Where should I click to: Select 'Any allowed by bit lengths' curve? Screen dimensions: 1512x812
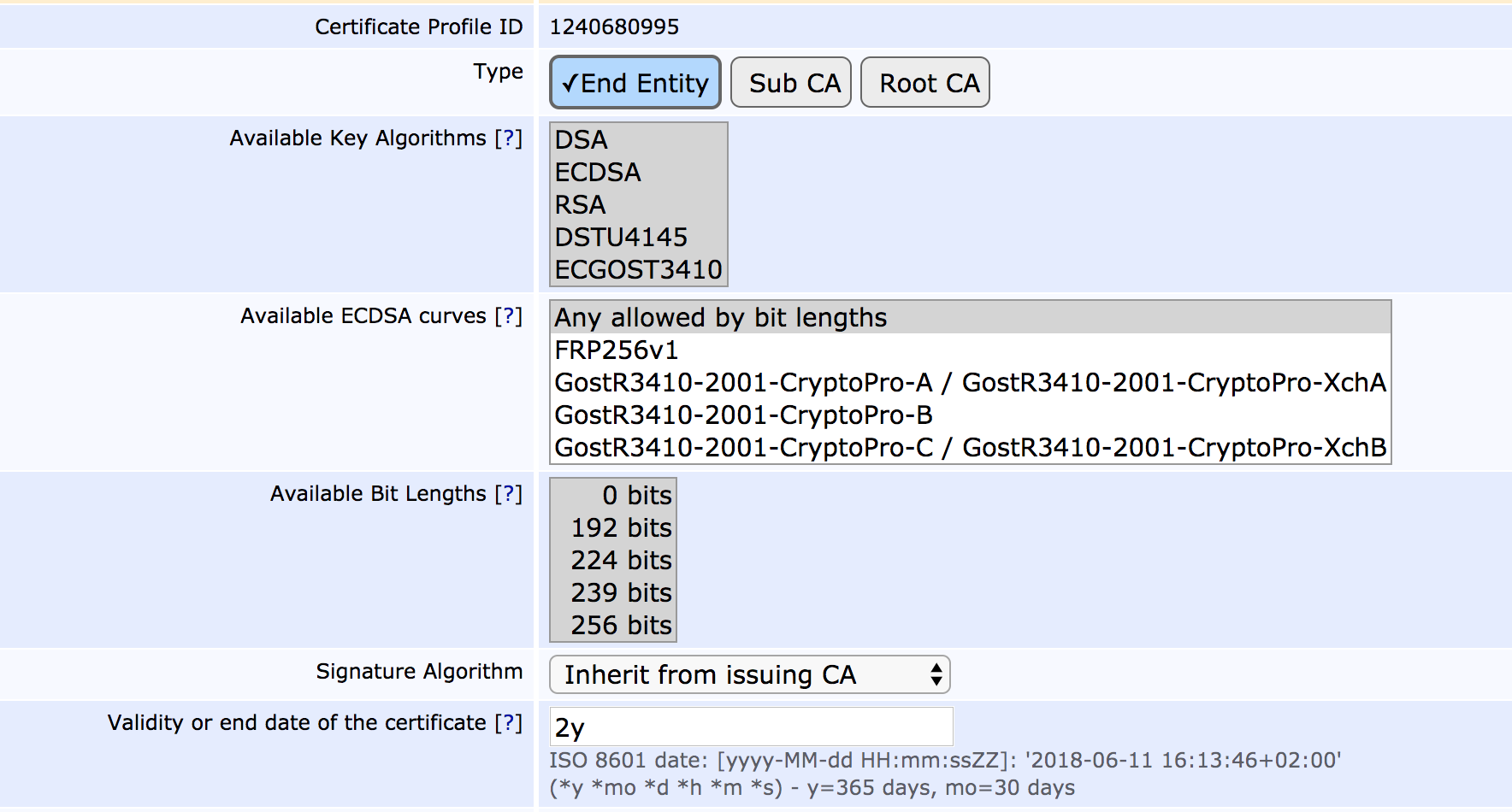click(970, 318)
